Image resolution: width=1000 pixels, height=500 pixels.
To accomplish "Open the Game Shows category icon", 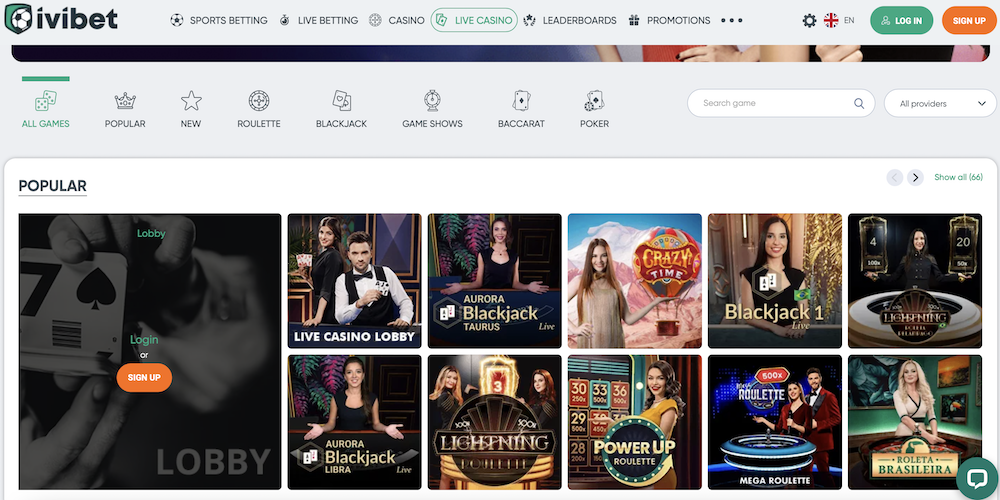I will coord(432,101).
